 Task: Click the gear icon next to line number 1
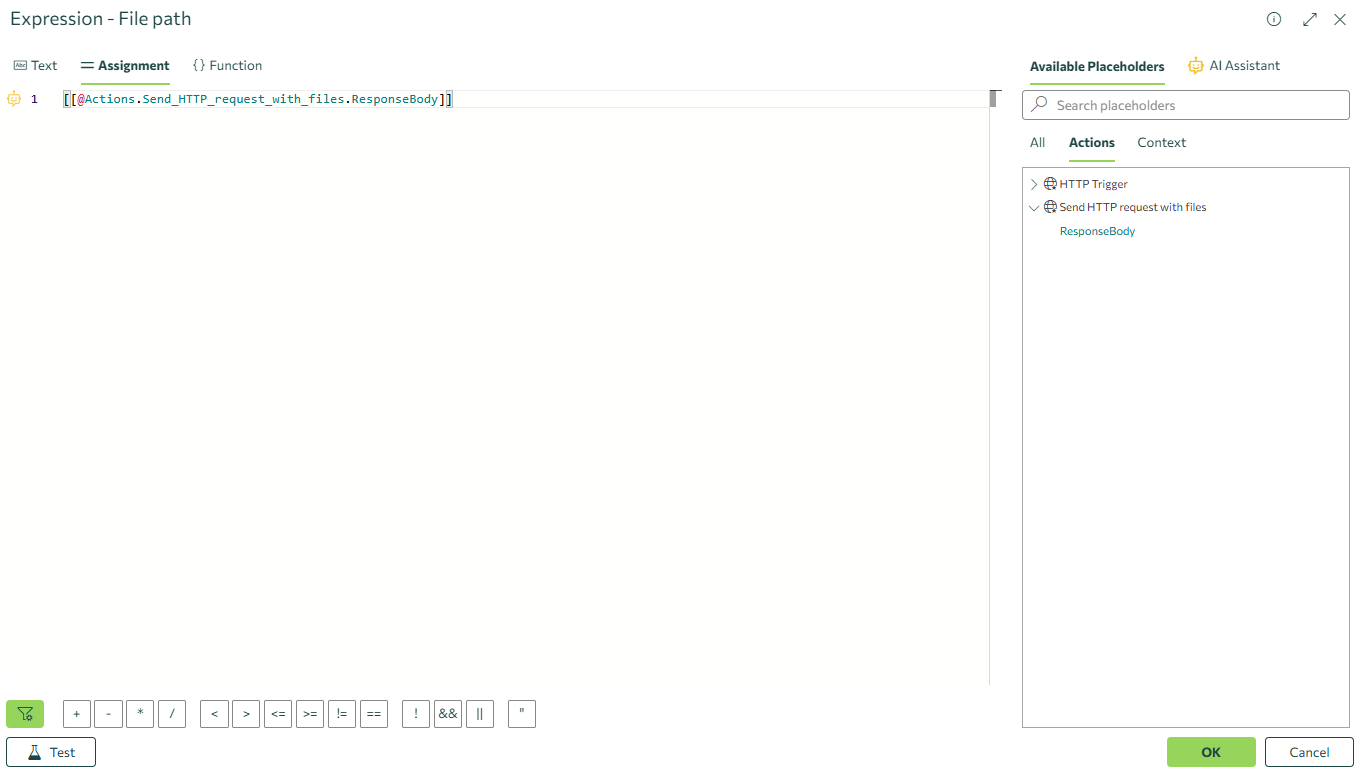(13, 98)
